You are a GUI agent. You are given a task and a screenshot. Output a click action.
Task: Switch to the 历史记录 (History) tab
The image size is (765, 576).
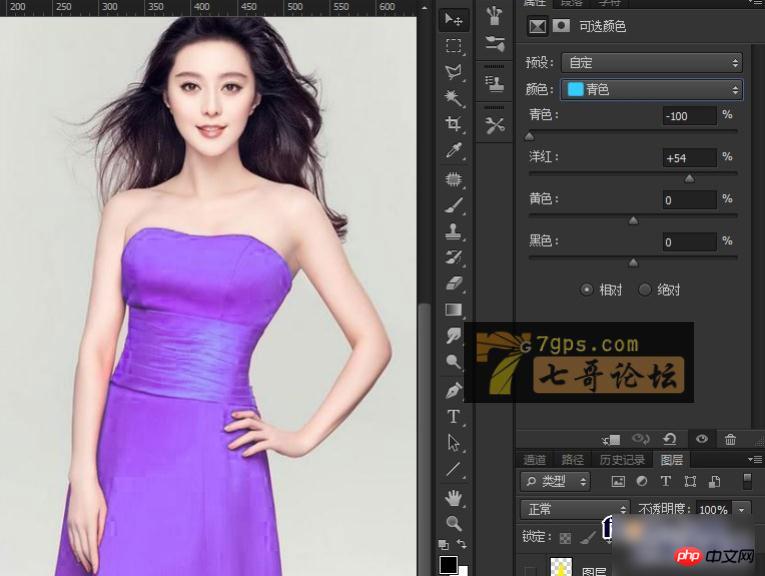[622, 459]
